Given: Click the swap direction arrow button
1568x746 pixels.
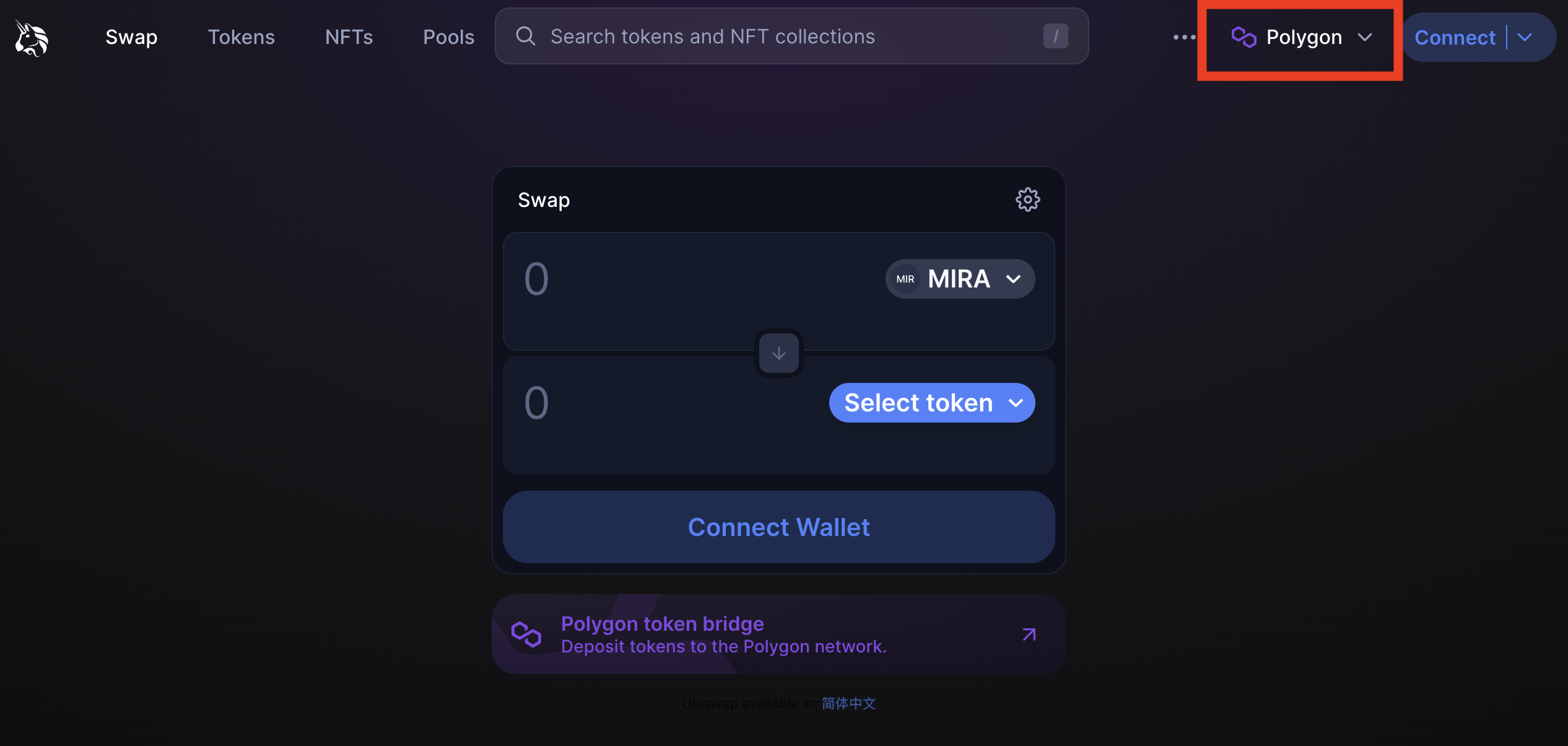Looking at the screenshot, I should (778, 353).
